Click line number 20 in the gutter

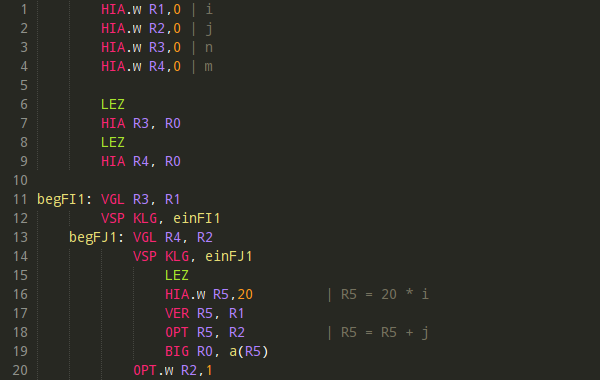click(x=20, y=370)
